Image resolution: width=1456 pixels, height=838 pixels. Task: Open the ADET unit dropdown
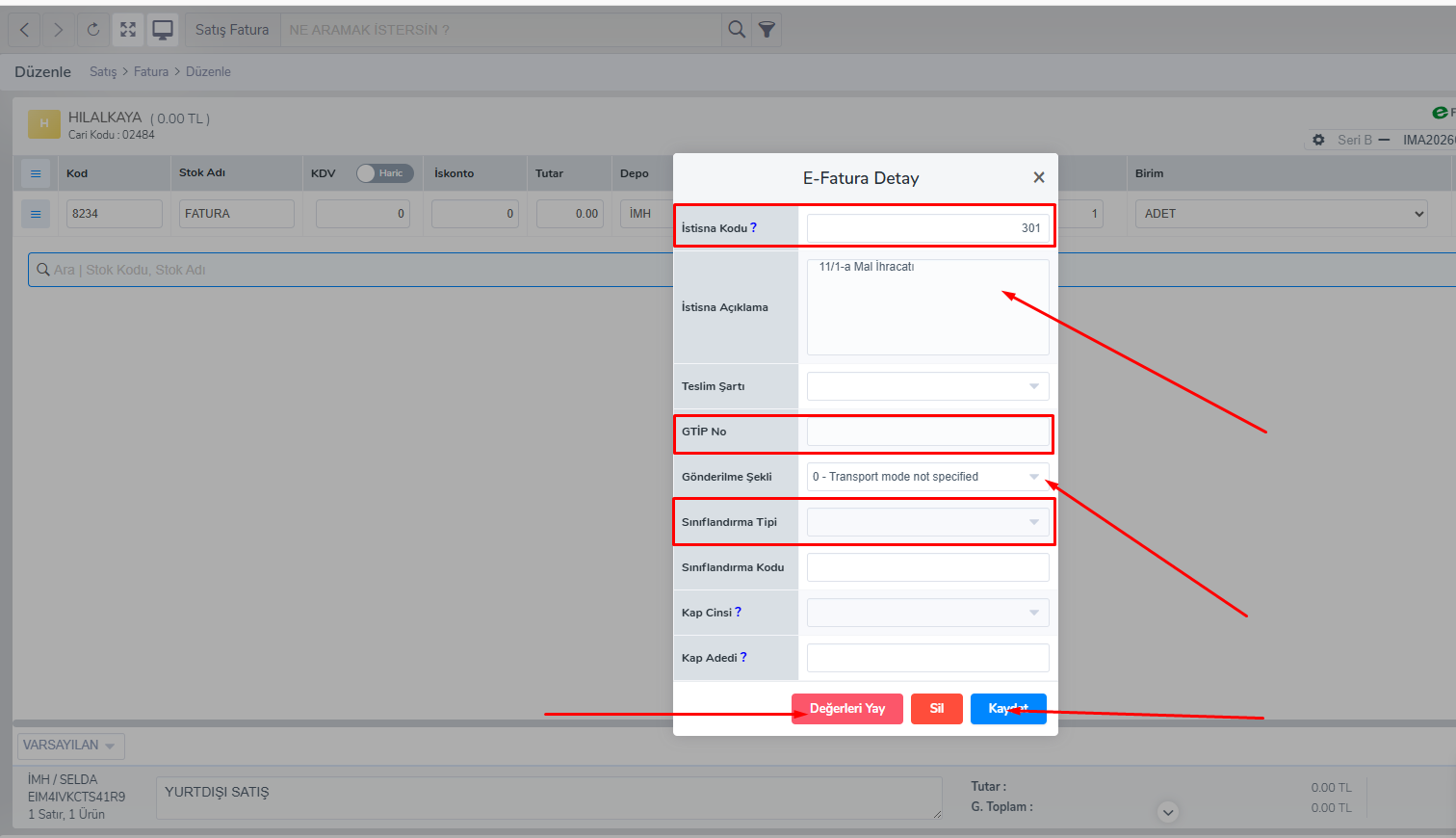[1282, 214]
